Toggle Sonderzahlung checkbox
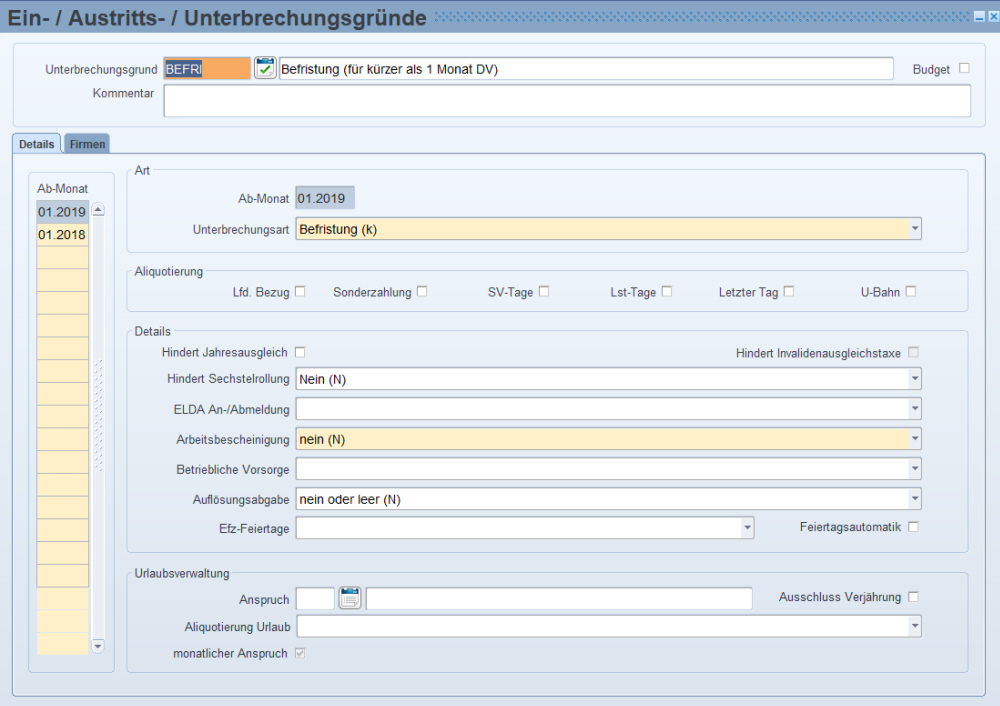This screenshot has height=706, width=1000. [x=422, y=291]
